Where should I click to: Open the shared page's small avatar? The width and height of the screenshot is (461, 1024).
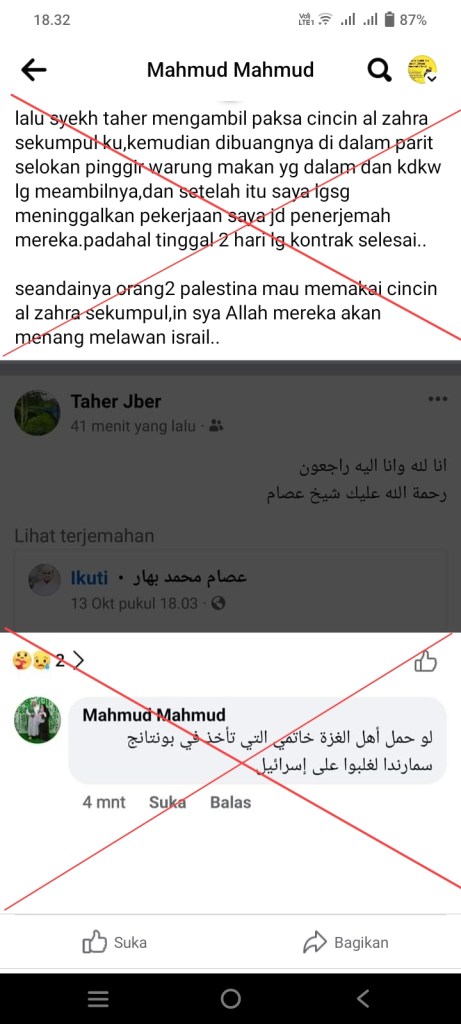(45, 579)
